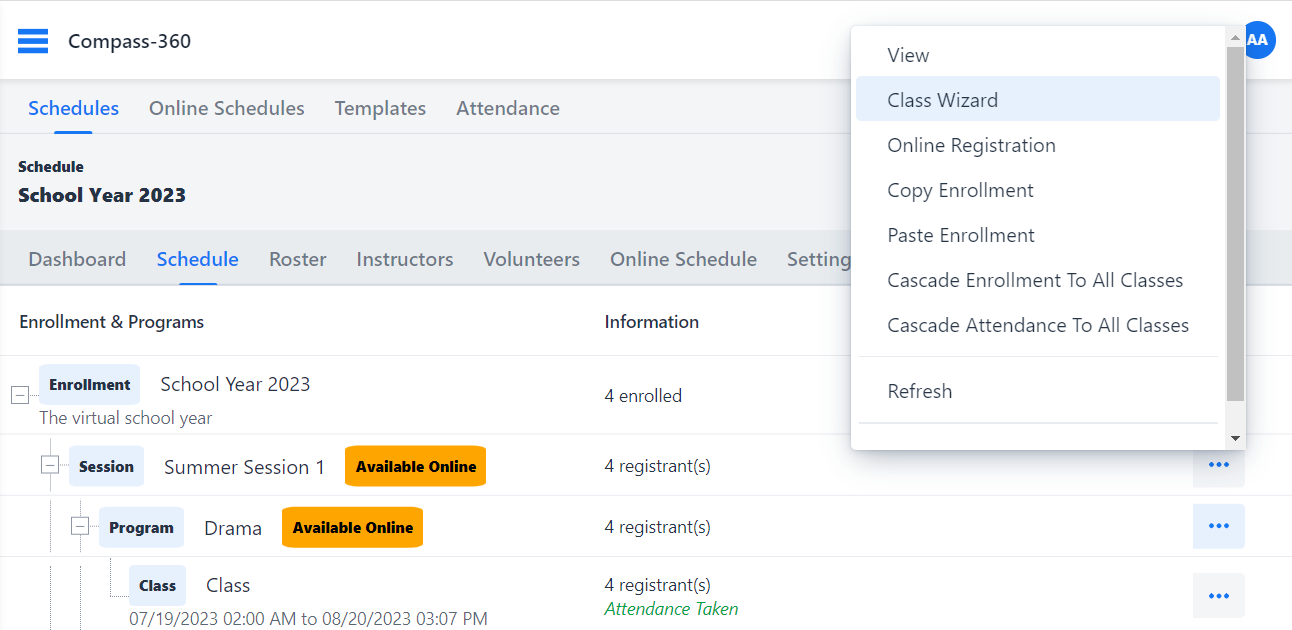Open the Attendance tab
Image resolution: width=1292 pixels, height=630 pixels.
pos(507,108)
